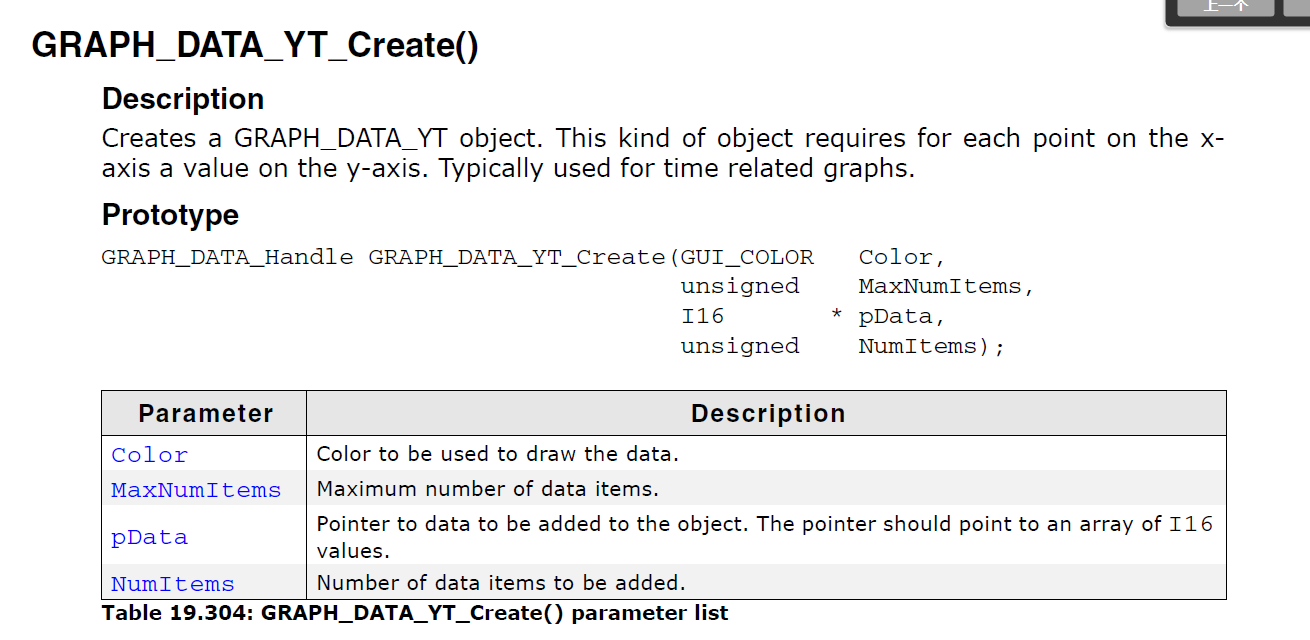The width and height of the screenshot is (1310, 640).
Task: Open the NumItems parameter link
Action: tap(172, 584)
